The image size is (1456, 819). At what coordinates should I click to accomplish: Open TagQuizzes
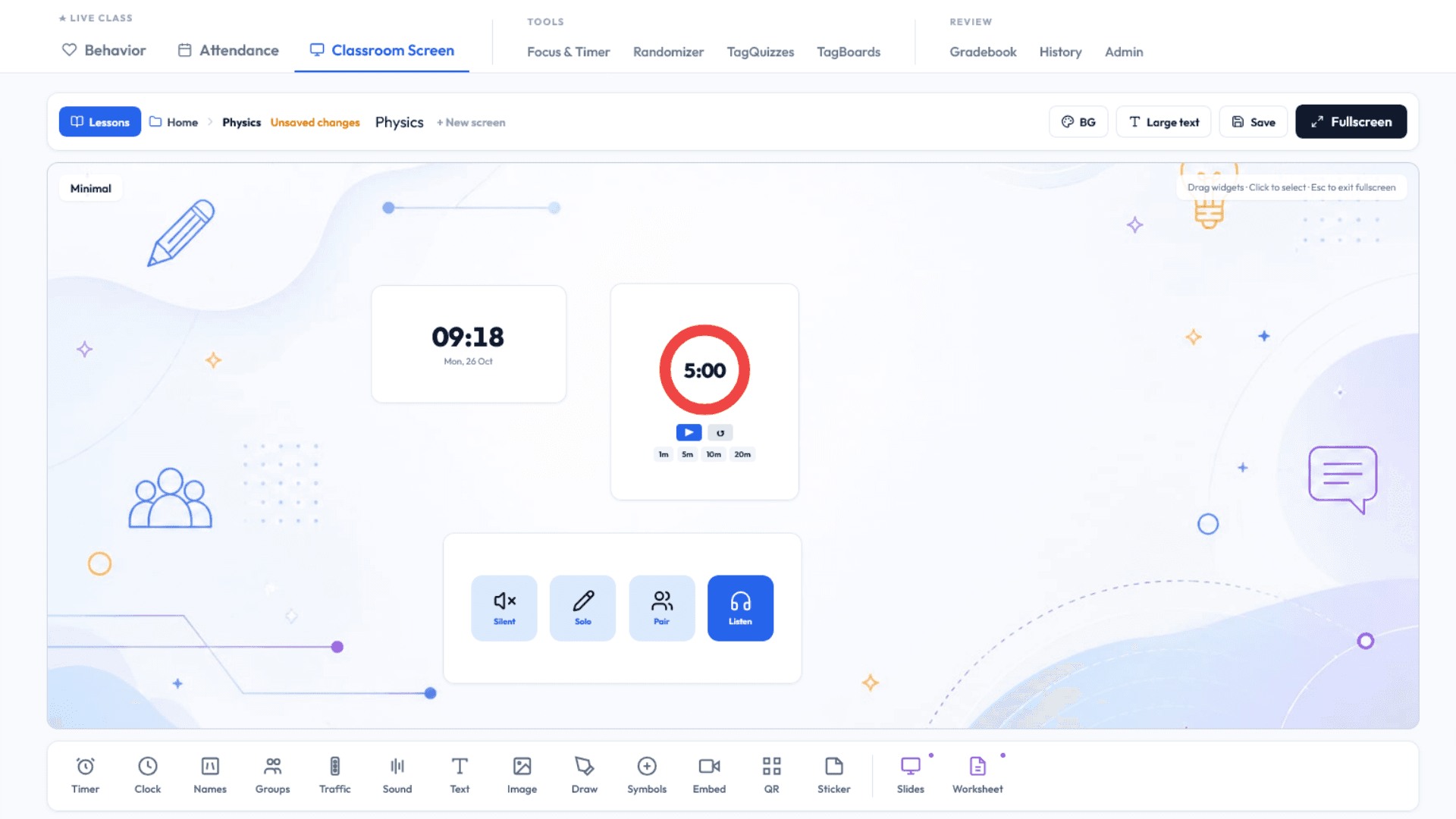[x=760, y=52]
